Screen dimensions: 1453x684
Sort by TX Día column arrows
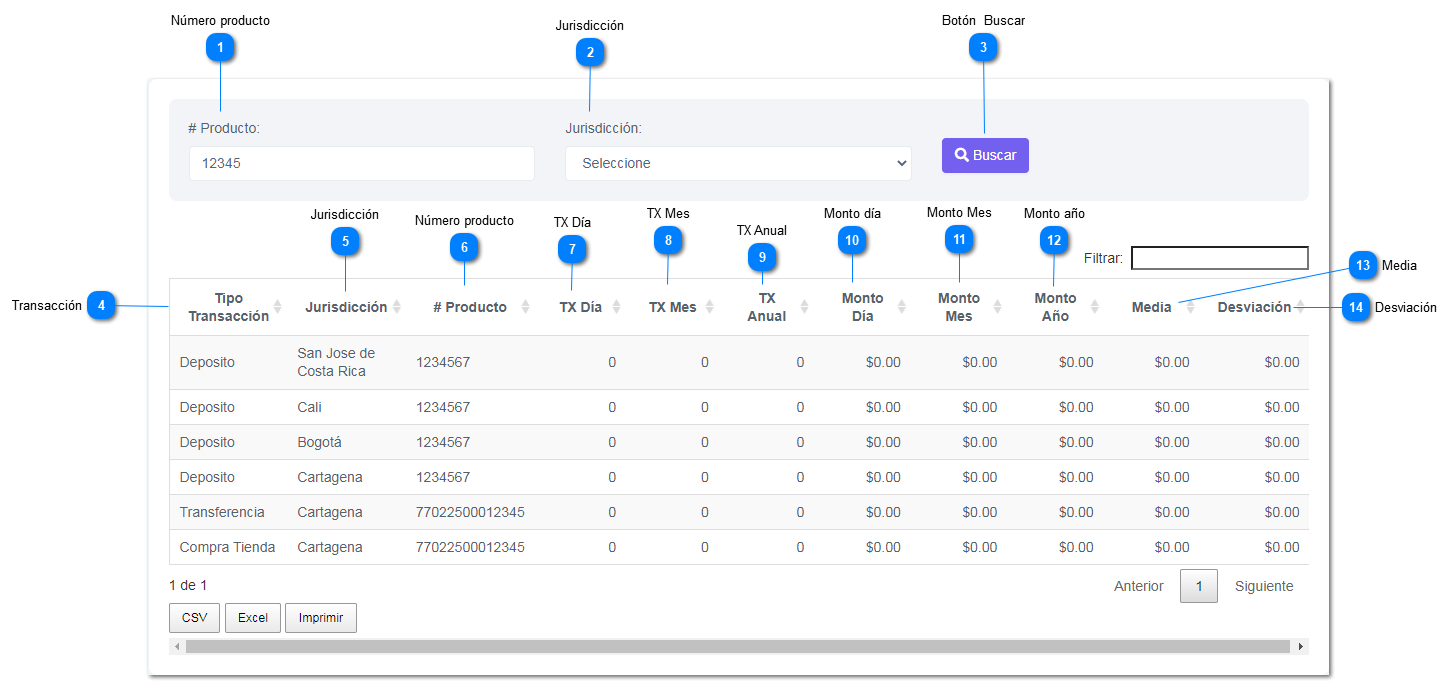click(x=617, y=307)
